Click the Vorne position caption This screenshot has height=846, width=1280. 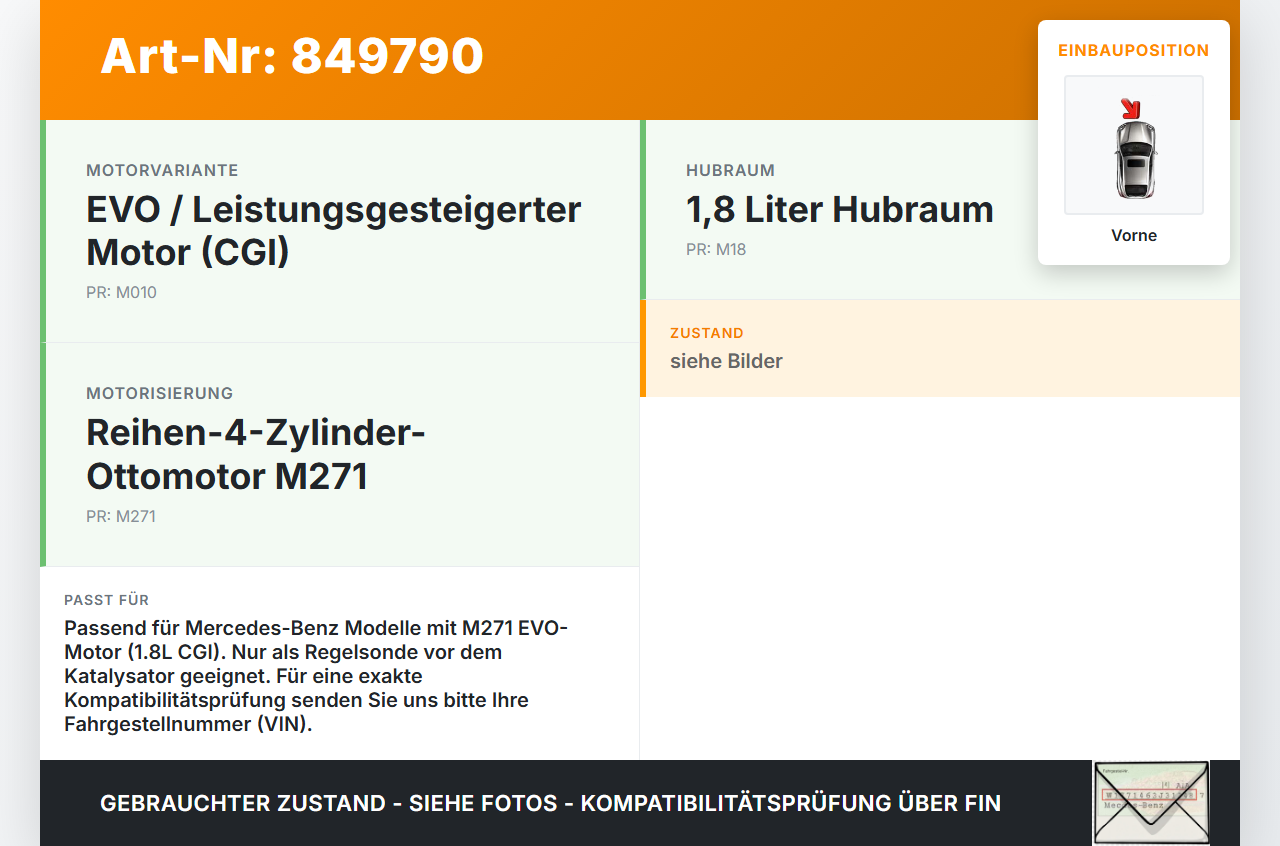(1134, 236)
